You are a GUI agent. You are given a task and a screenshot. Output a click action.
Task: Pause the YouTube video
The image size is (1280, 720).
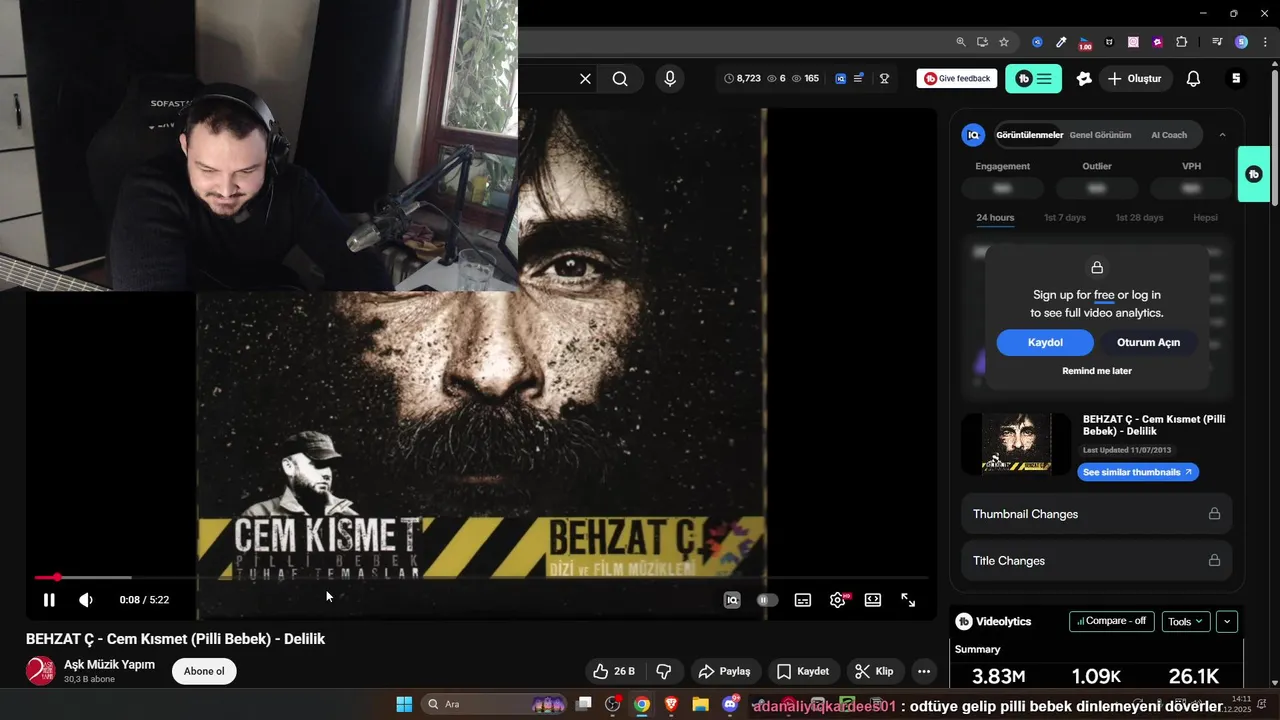point(49,600)
